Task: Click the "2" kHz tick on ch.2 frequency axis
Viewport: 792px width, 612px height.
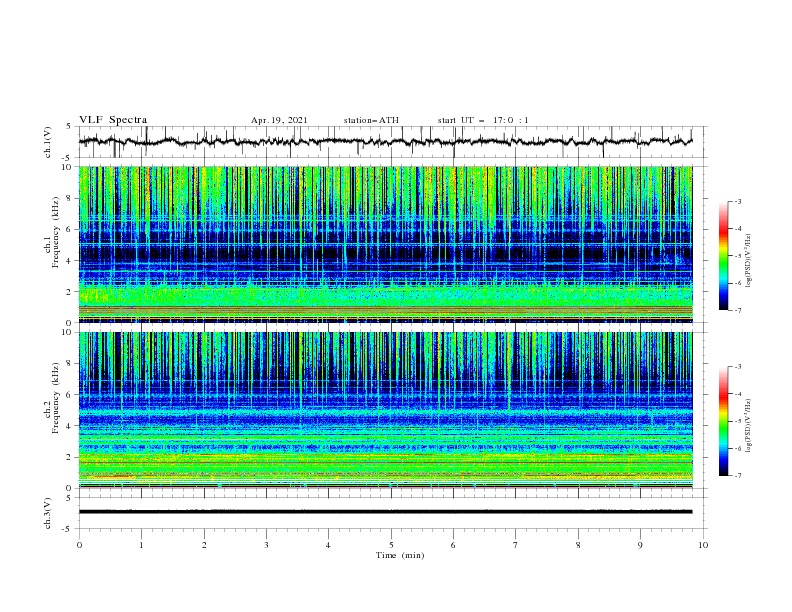Action: [70, 457]
